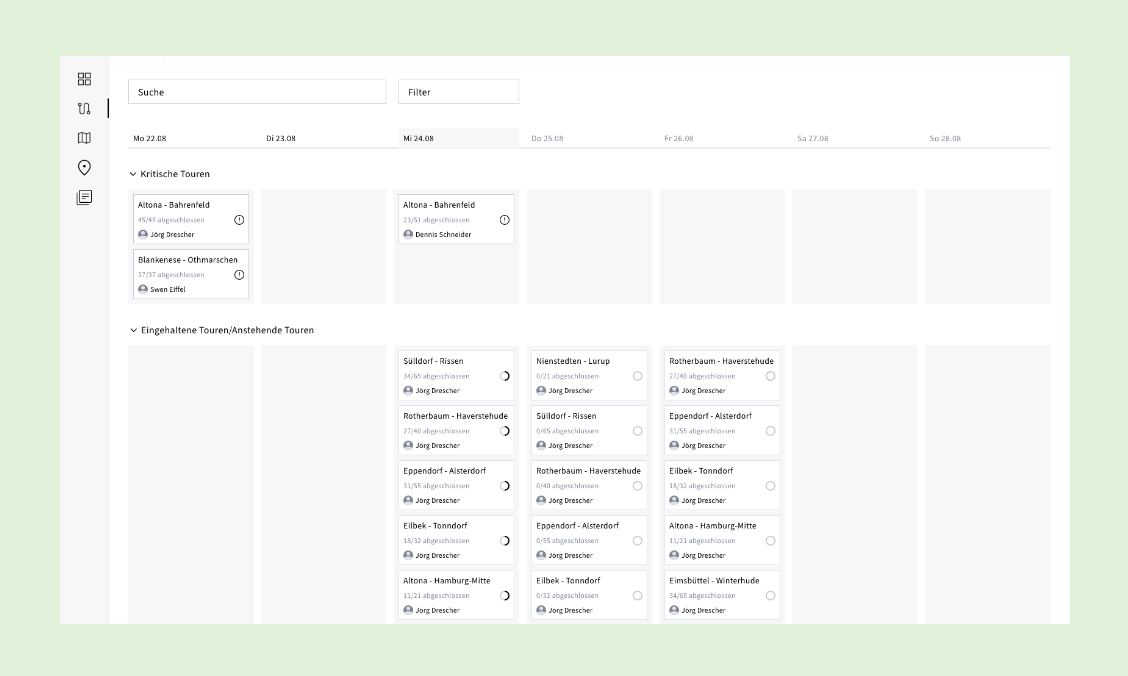
Task: Click the location pin icon in sidebar
Action: pyautogui.click(x=84, y=167)
